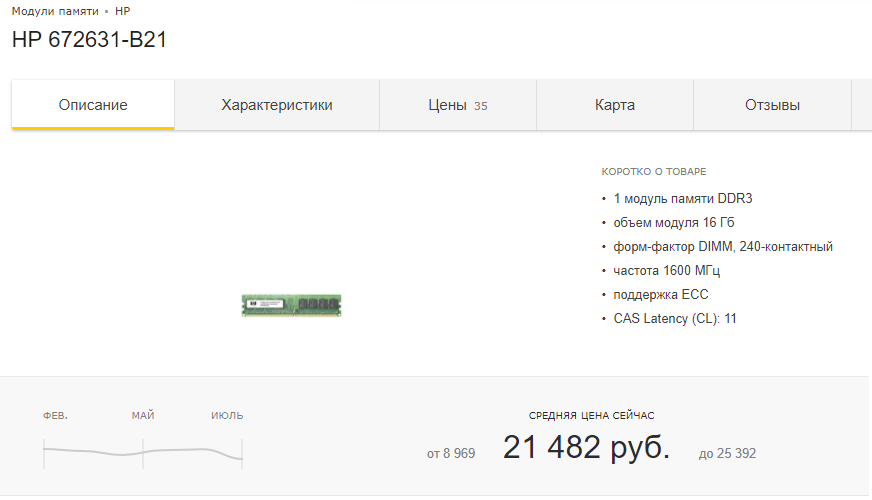The image size is (872, 500).
Task: Click the spec поддержка ECC
Action: click(x=661, y=294)
